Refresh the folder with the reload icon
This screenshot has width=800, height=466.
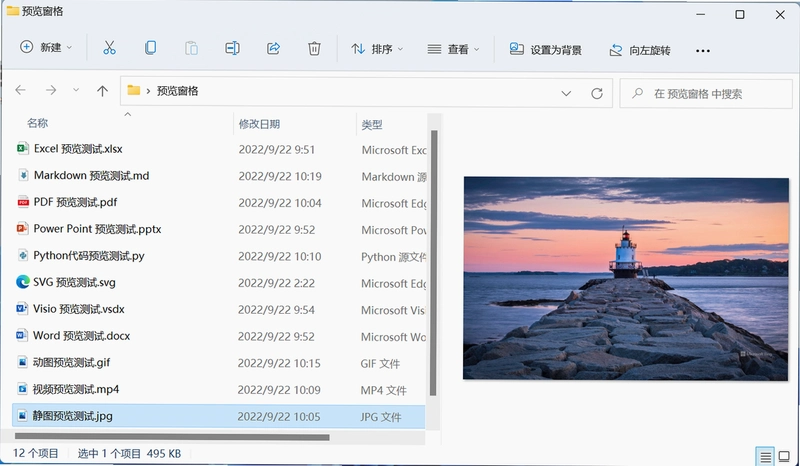[x=597, y=93]
